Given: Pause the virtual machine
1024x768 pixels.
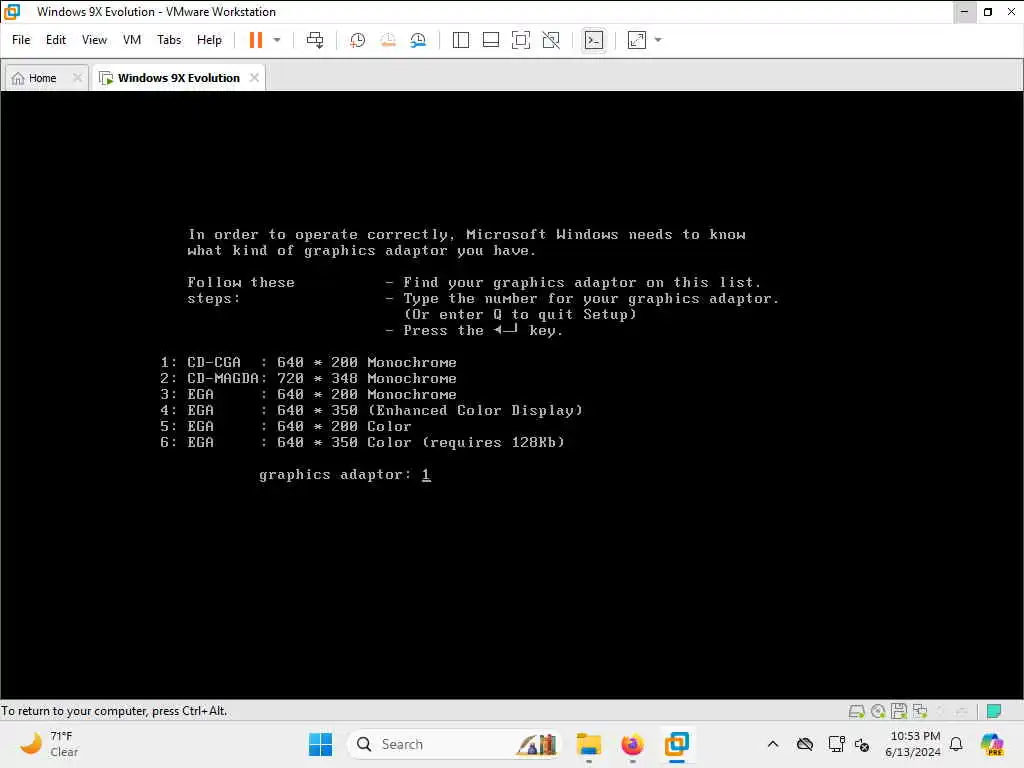Looking at the screenshot, I should click(x=255, y=40).
